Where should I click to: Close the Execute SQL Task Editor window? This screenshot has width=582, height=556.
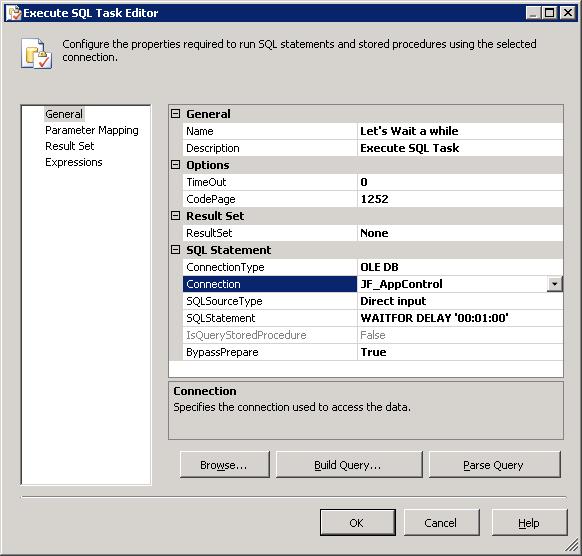pos(568,13)
